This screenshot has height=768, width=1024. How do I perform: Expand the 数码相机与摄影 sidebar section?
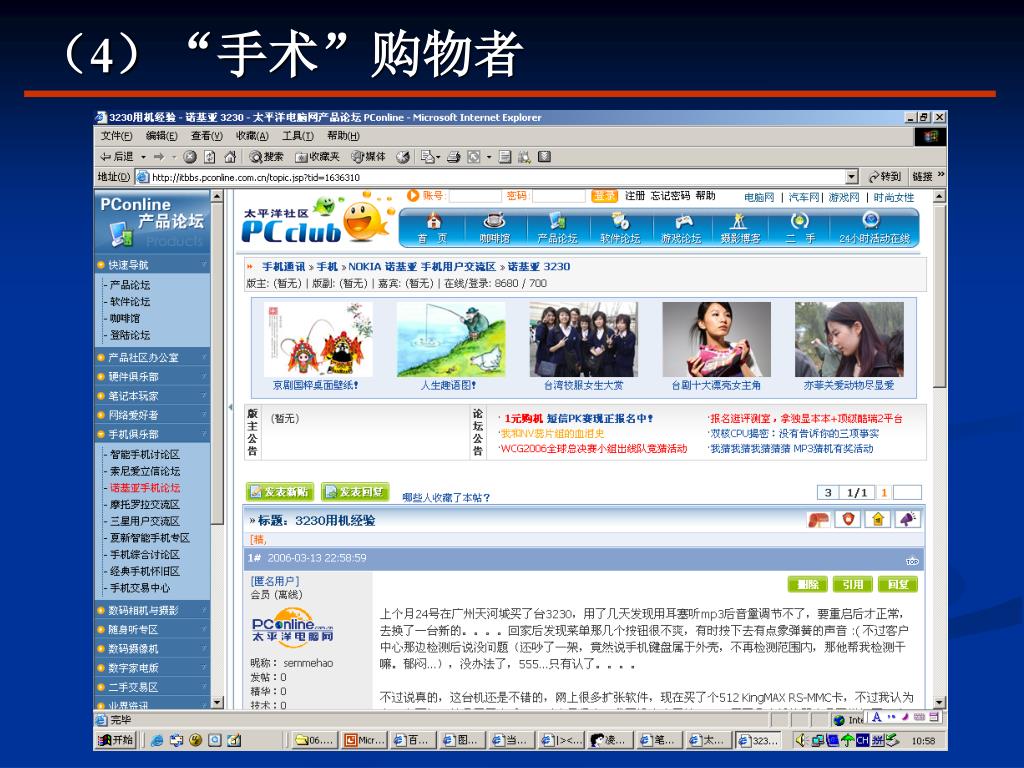pos(152,610)
